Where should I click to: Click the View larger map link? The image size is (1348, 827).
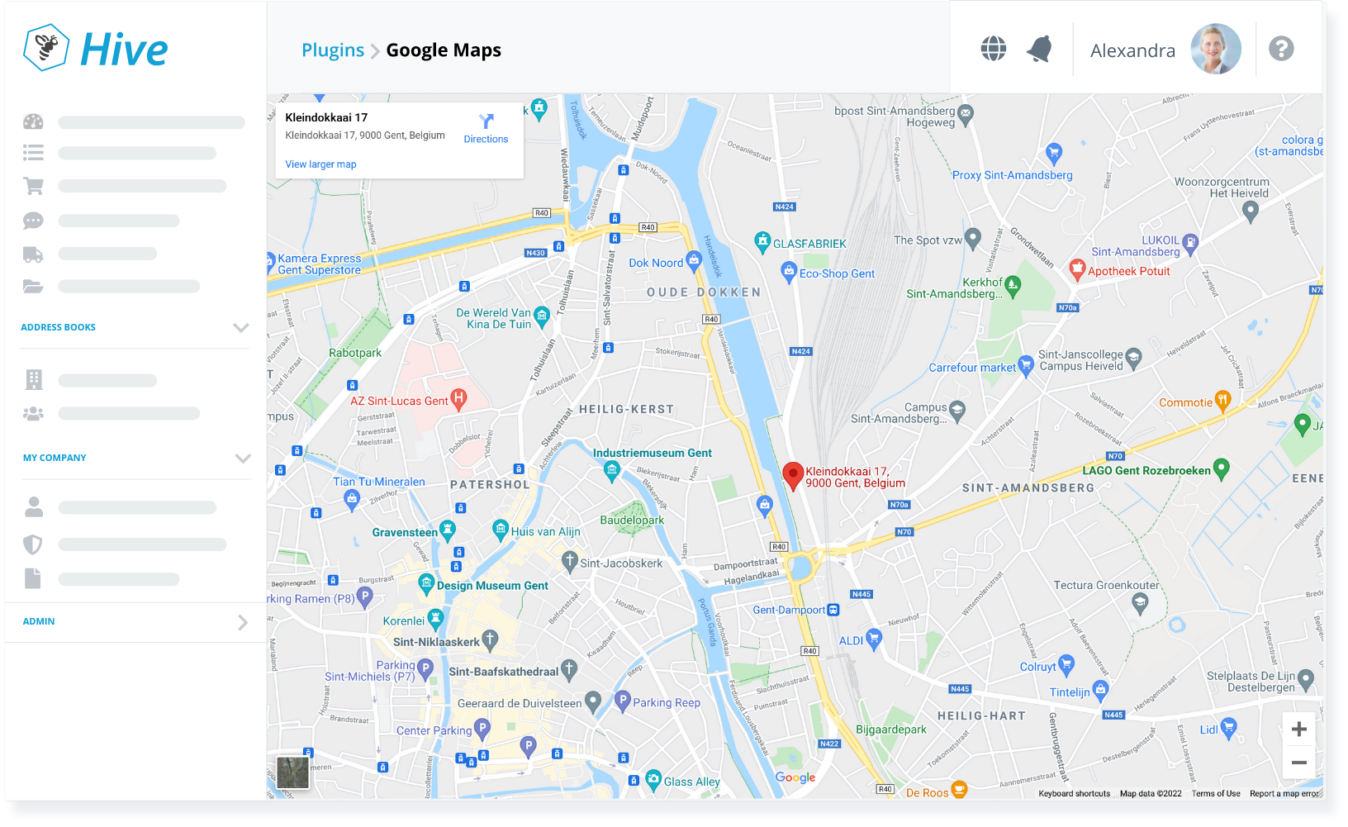tap(320, 164)
